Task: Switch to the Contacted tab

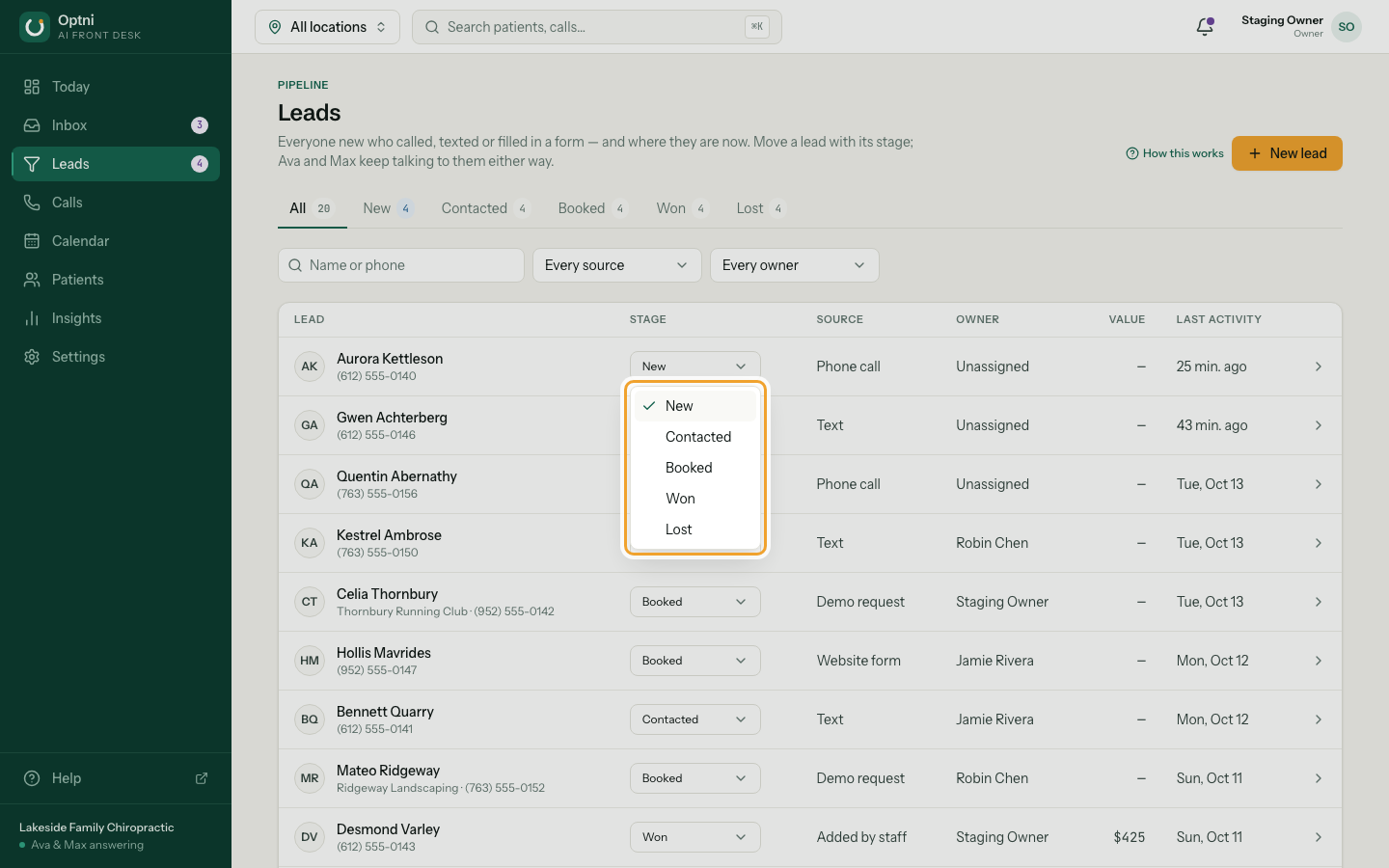Action: point(485,208)
